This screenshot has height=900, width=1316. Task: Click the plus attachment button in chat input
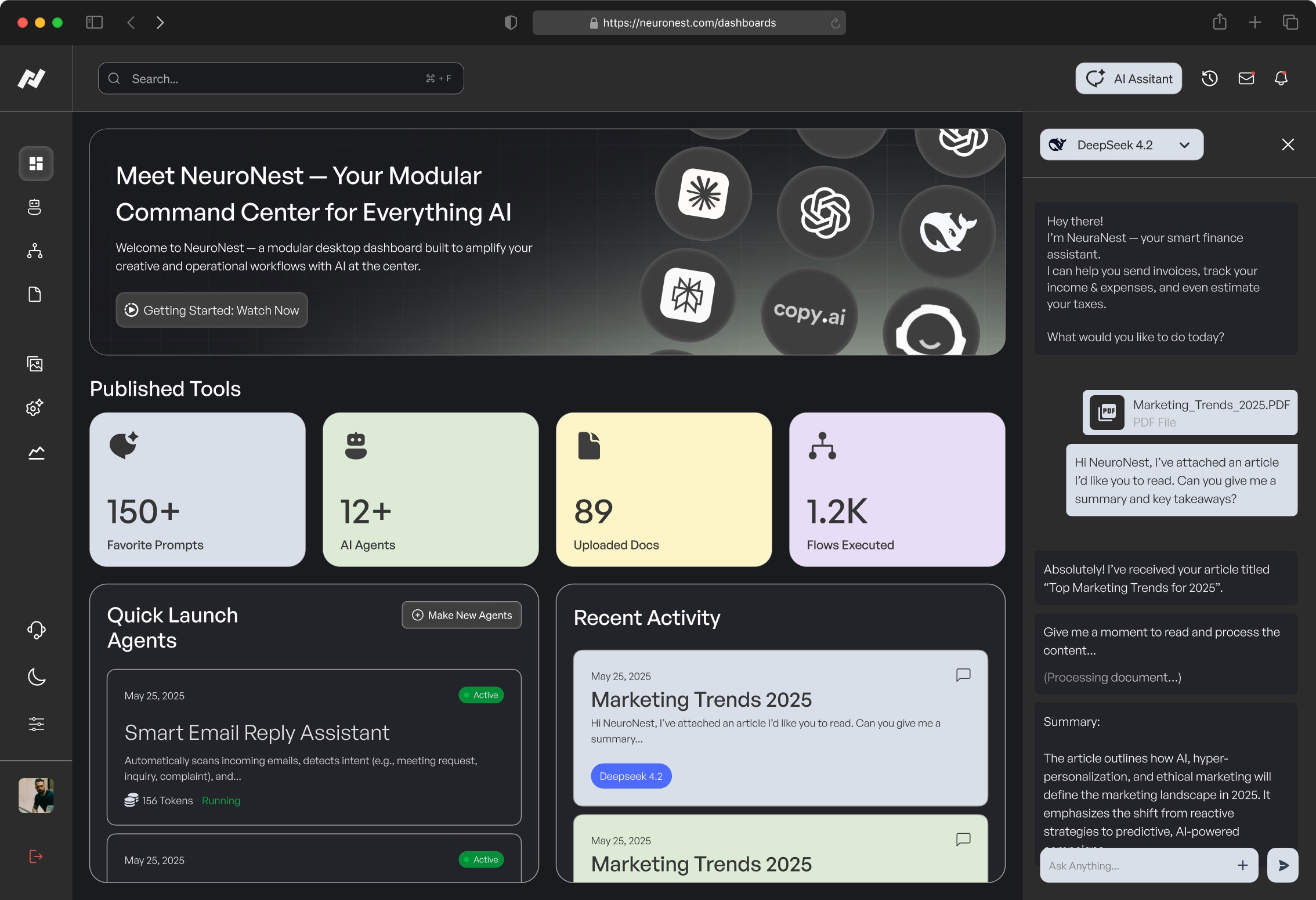[x=1242, y=865]
